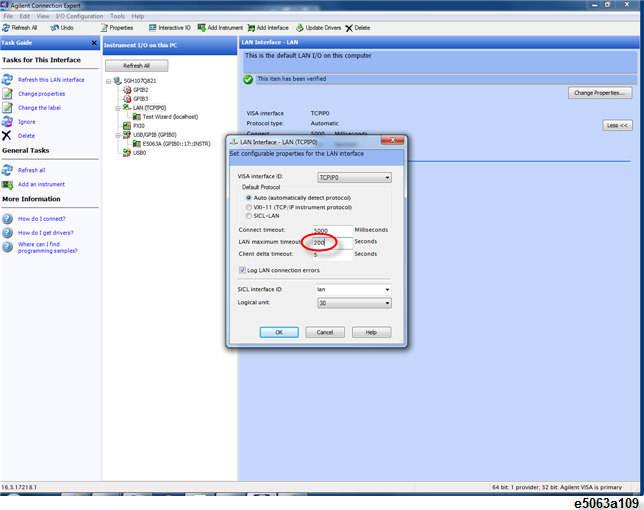
Task: Click the Ignore task icon
Action: point(7,122)
